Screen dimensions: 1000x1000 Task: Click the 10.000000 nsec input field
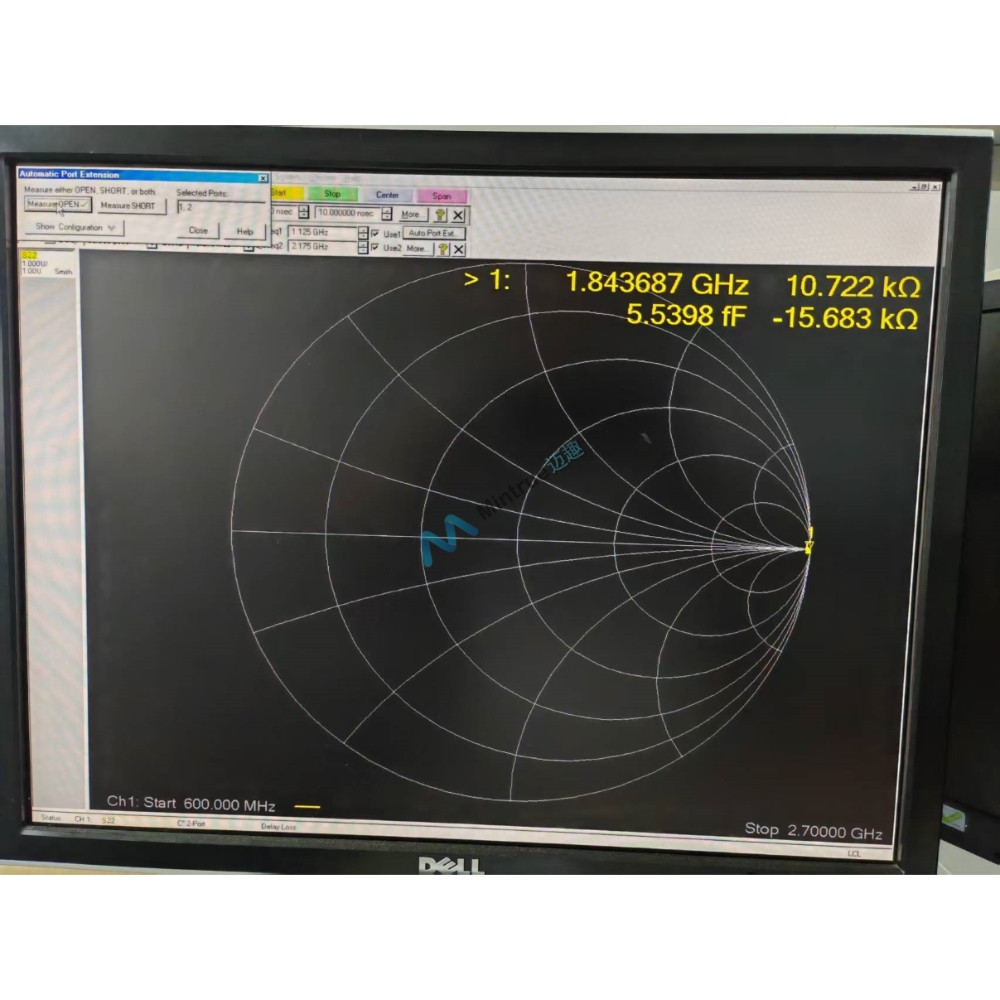click(348, 213)
